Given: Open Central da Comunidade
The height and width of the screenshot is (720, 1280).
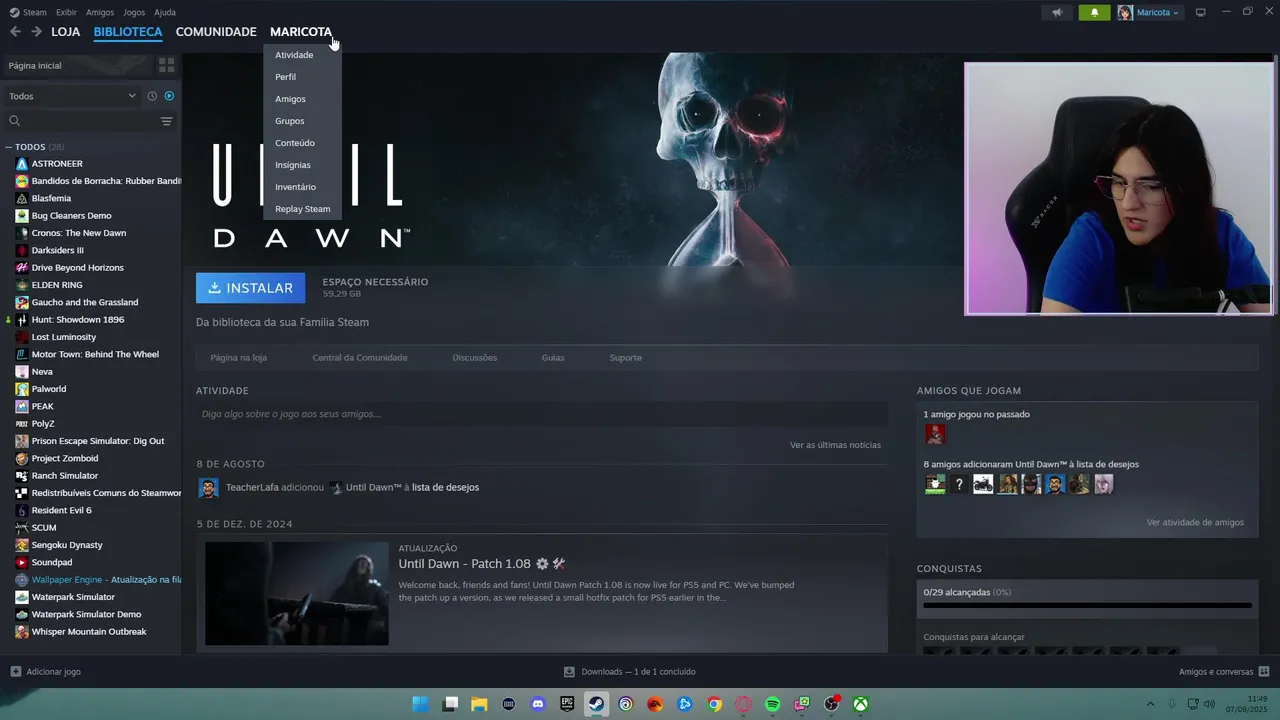Looking at the screenshot, I should point(359,358).
